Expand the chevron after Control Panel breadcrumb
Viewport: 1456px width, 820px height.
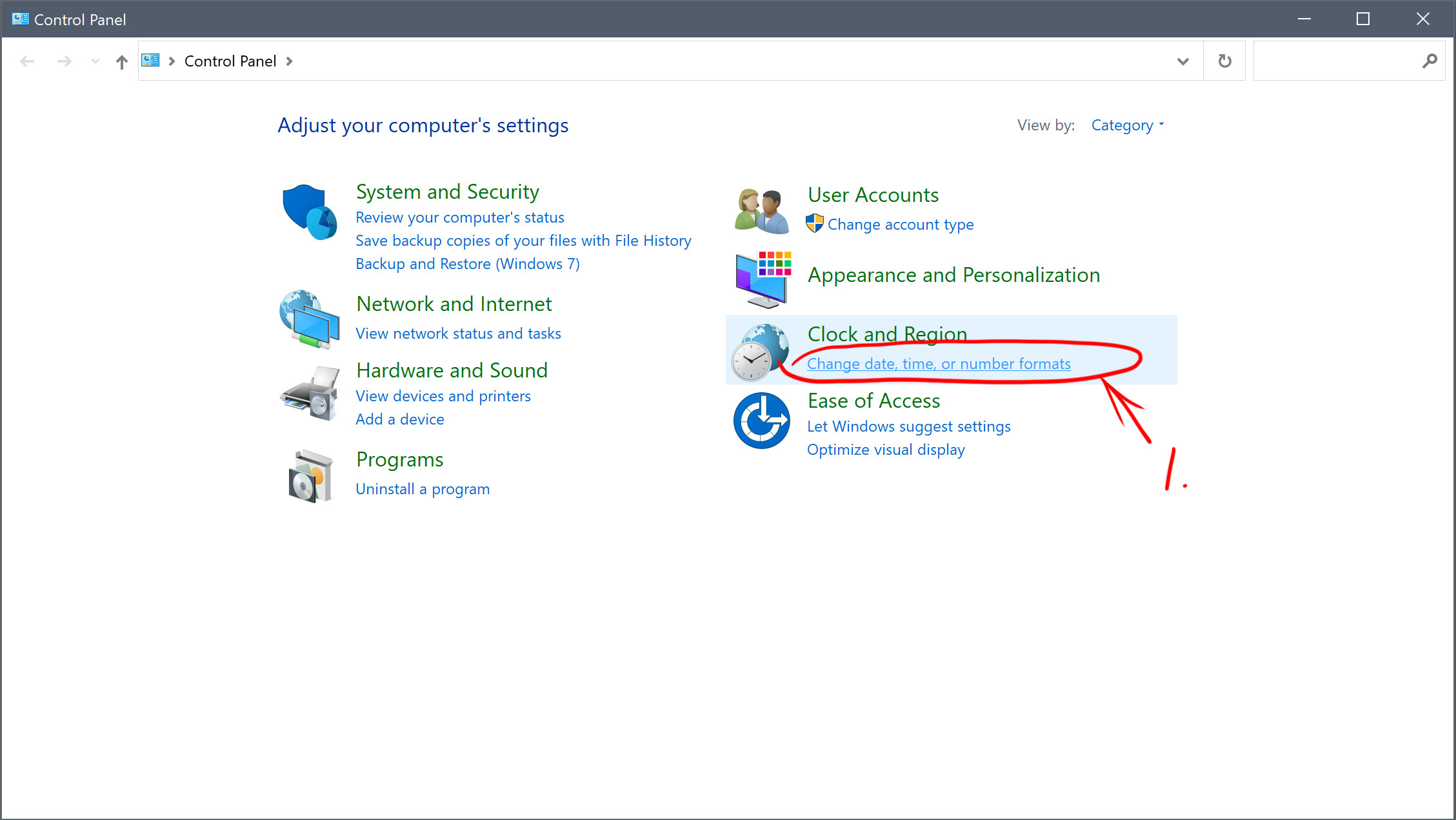pos(289,61)
